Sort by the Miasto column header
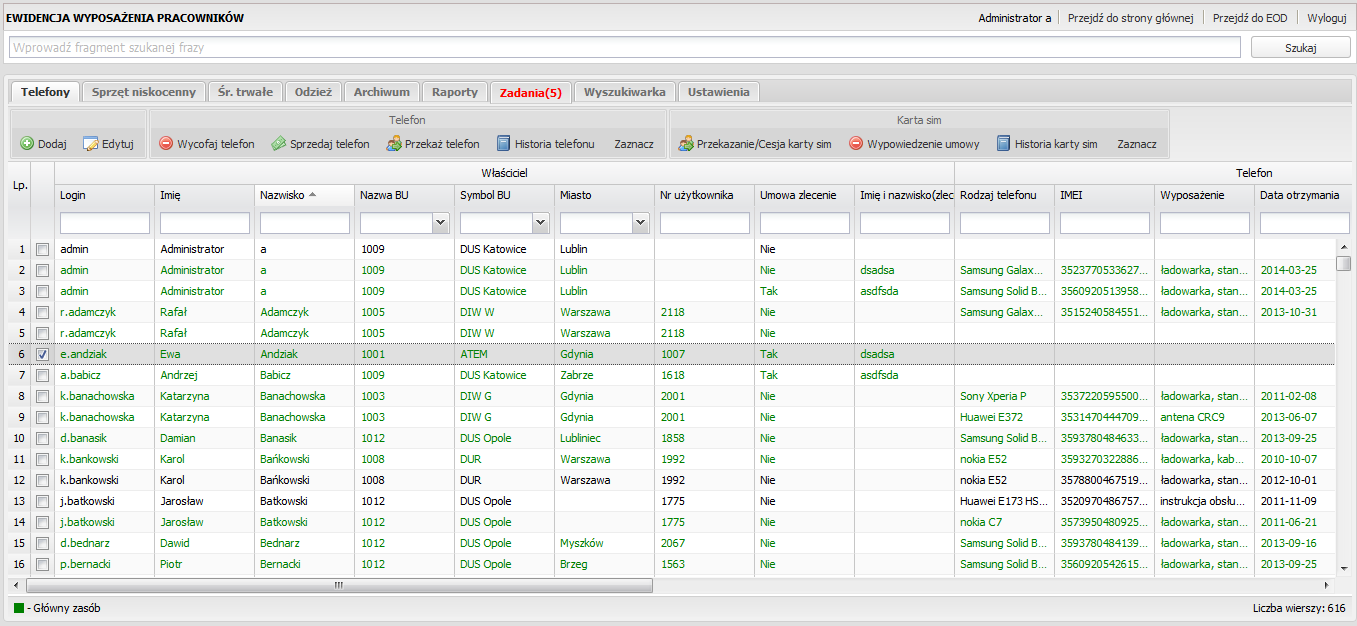 coord(605,195)
